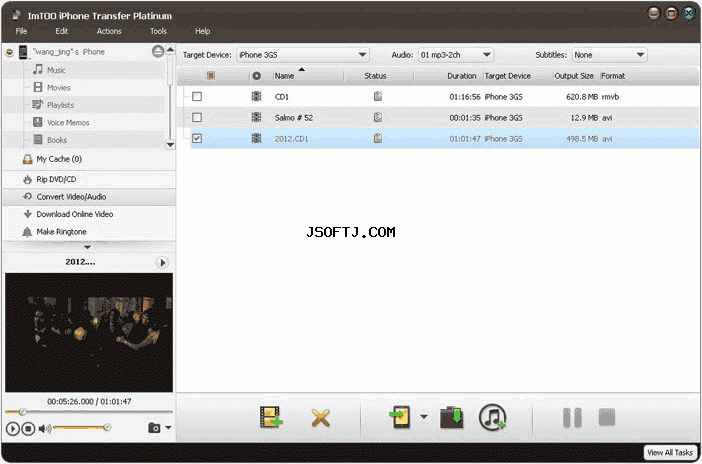The image size is (702, 464).
Task: Click the preview panel play arrow beside 2012....
Action: (162, 262)
